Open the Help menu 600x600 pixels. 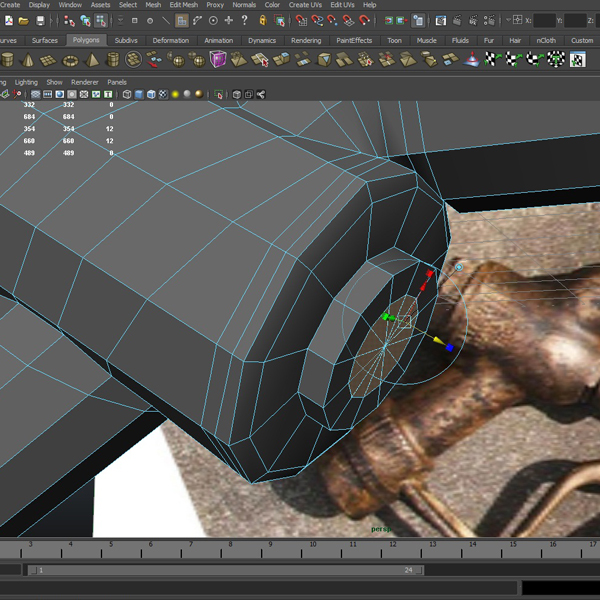point(369,5)
